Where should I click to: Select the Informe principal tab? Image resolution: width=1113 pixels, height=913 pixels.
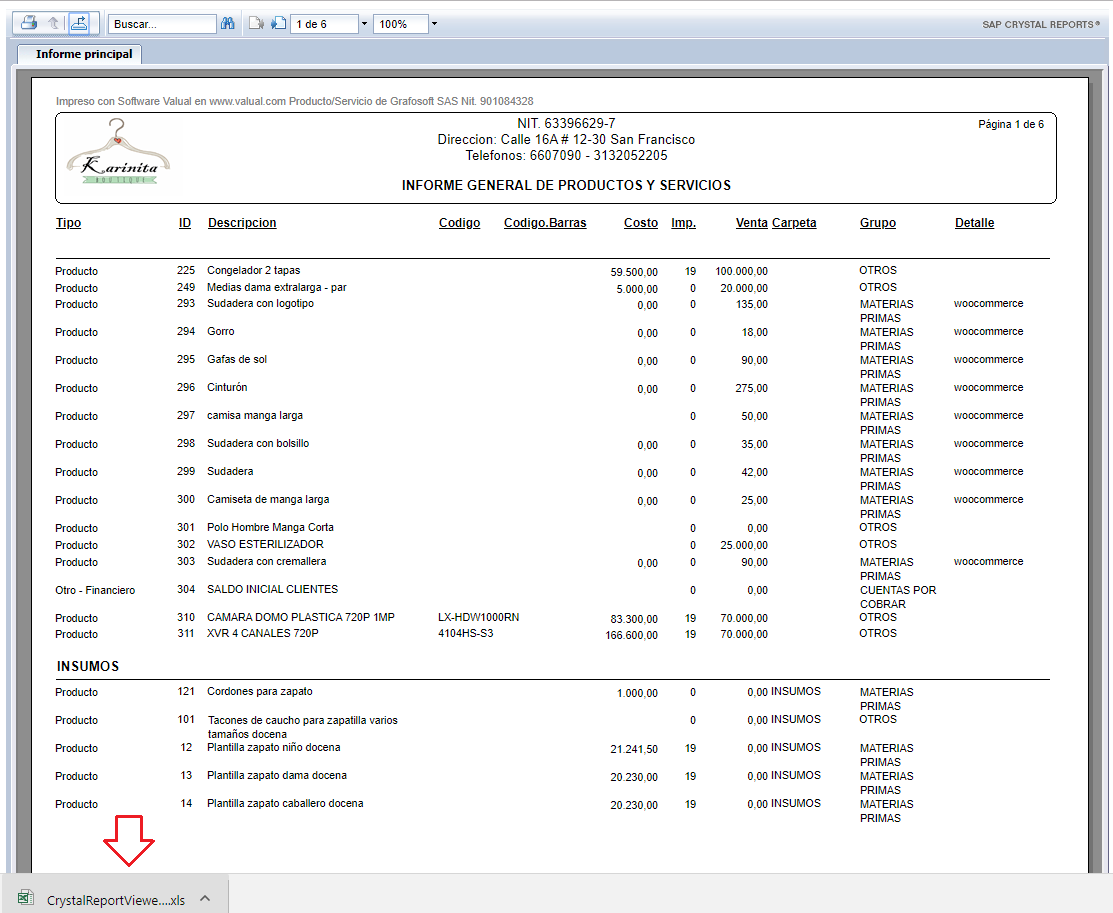pyautogui.click(x=84, y=54)
